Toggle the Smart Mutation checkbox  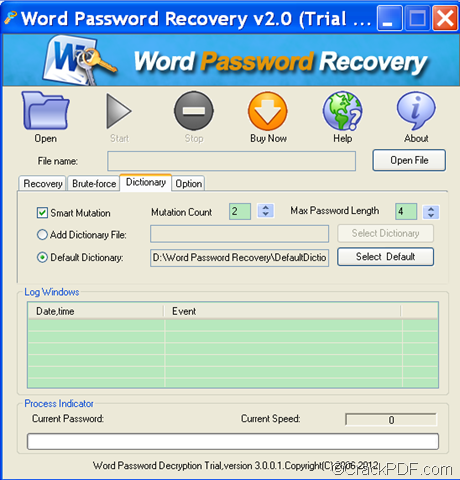pyautogui.click(x=42, y=213)
